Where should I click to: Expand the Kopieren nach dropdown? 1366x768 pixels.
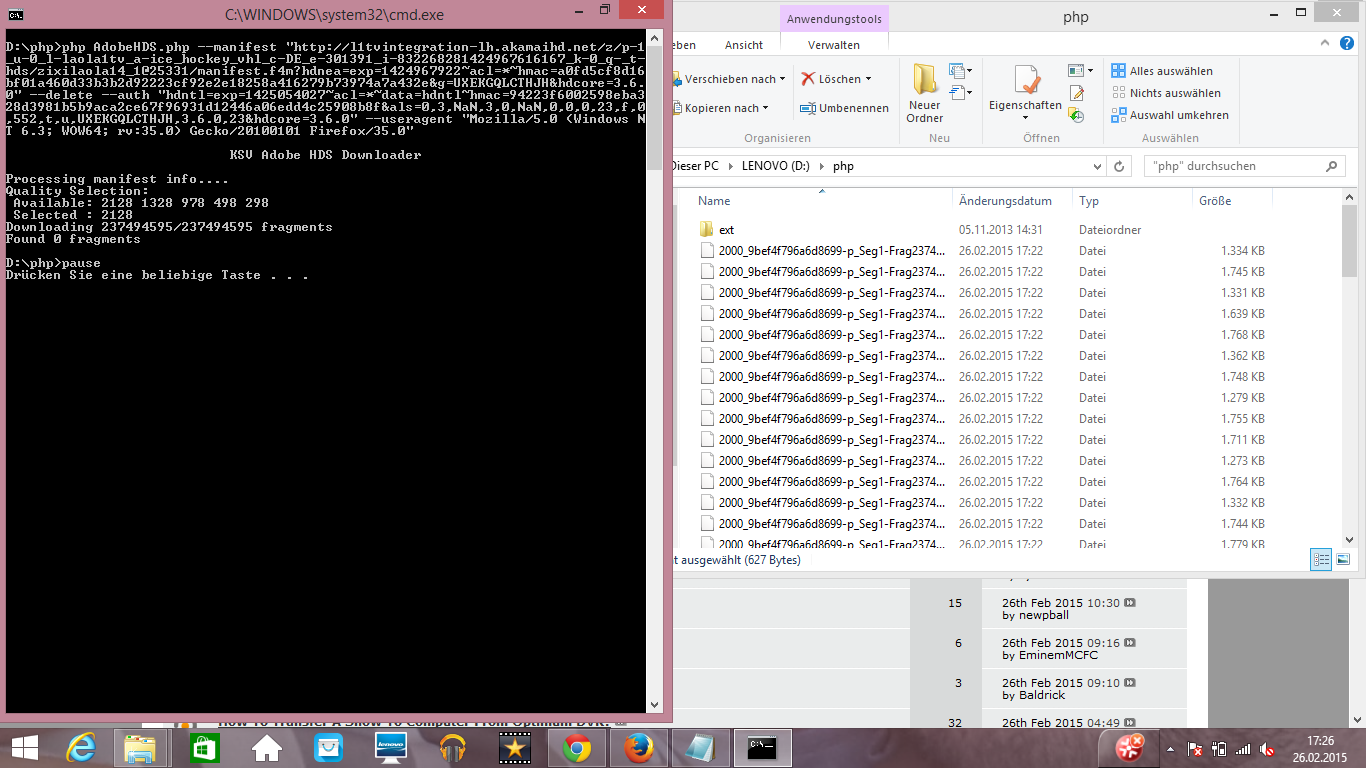point(765,108)
